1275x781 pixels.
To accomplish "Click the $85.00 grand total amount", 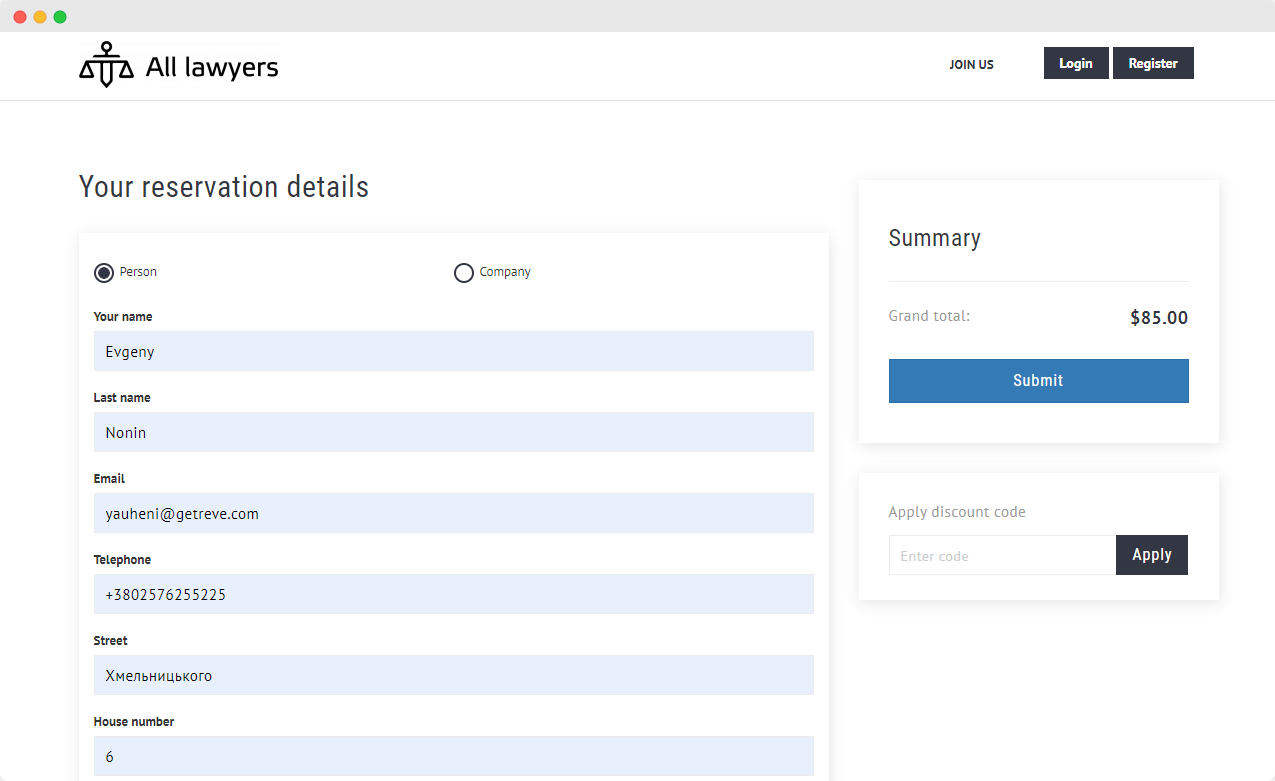I will pos(1159,318).
